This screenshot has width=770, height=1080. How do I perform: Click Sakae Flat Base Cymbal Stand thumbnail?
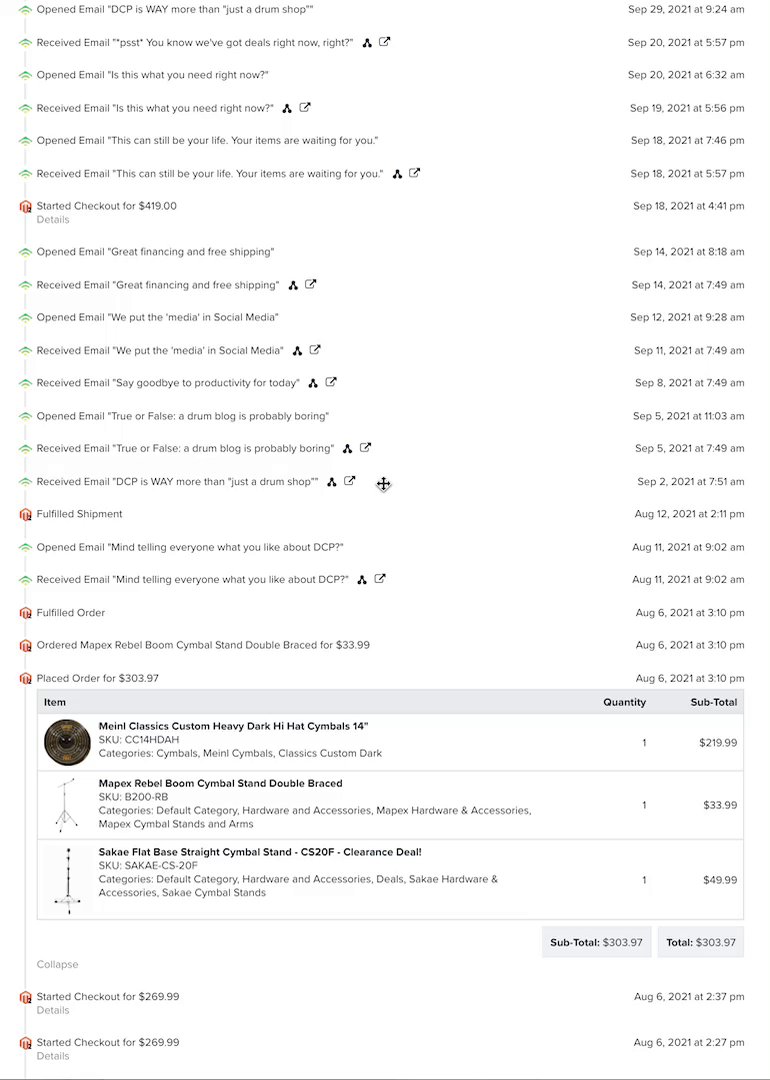[67, 880]
